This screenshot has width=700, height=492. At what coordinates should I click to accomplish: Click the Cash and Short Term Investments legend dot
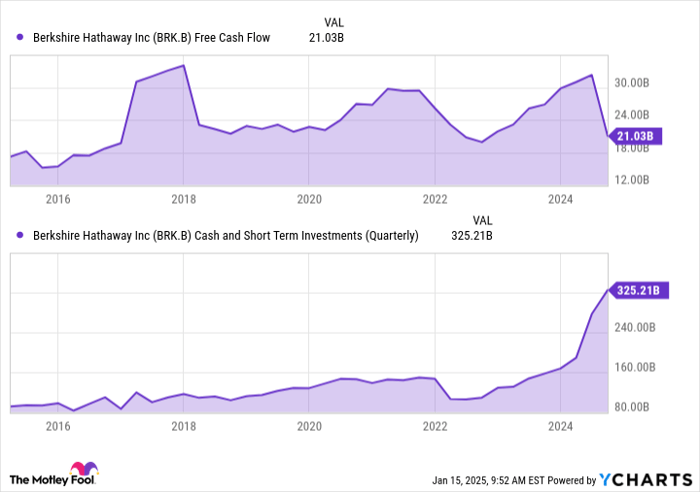point(20,236)
